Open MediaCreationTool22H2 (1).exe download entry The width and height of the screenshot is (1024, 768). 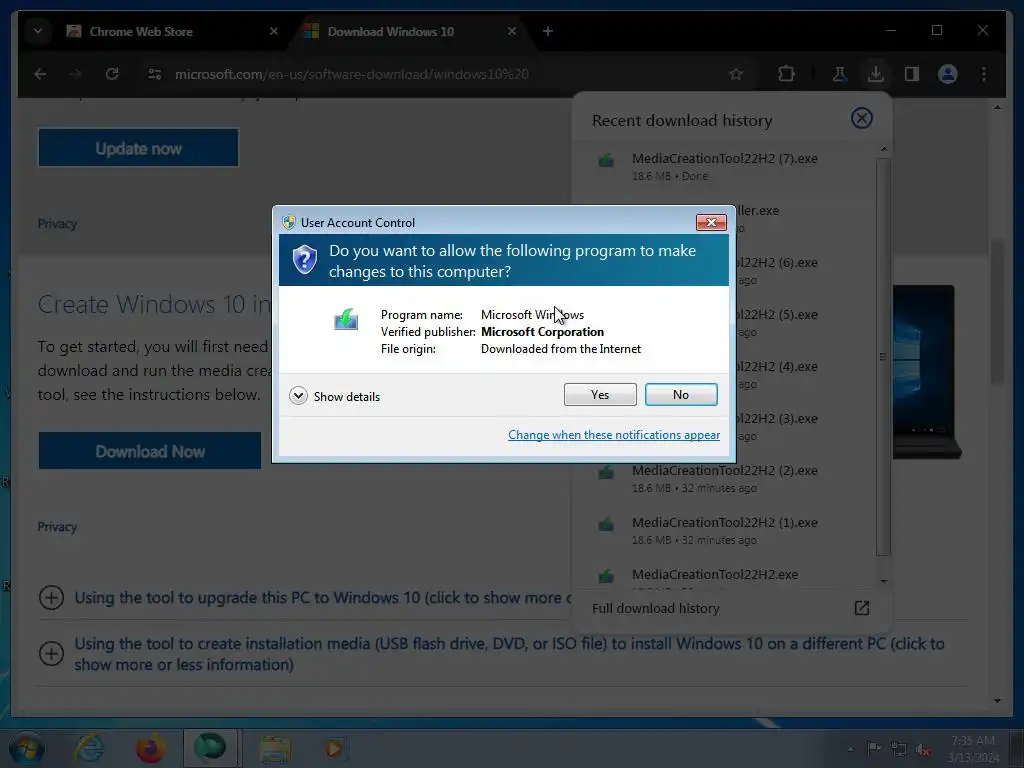(x=725, y=531)
